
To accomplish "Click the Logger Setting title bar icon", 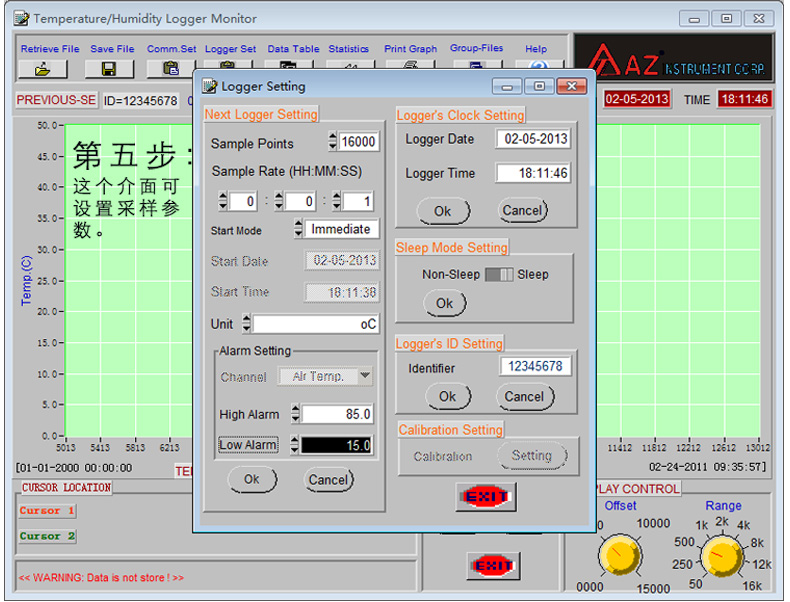I will (209, 87).
